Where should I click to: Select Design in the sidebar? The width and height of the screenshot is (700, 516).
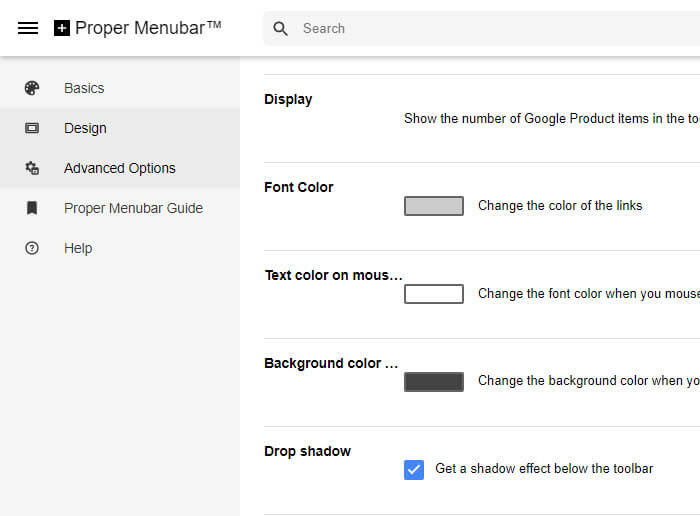[x=85, y=128]
